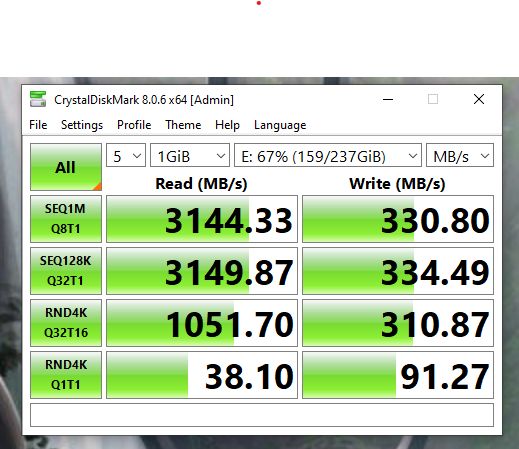Open the File menu
This screenshot has height=449, width=519.
(38, 125)
